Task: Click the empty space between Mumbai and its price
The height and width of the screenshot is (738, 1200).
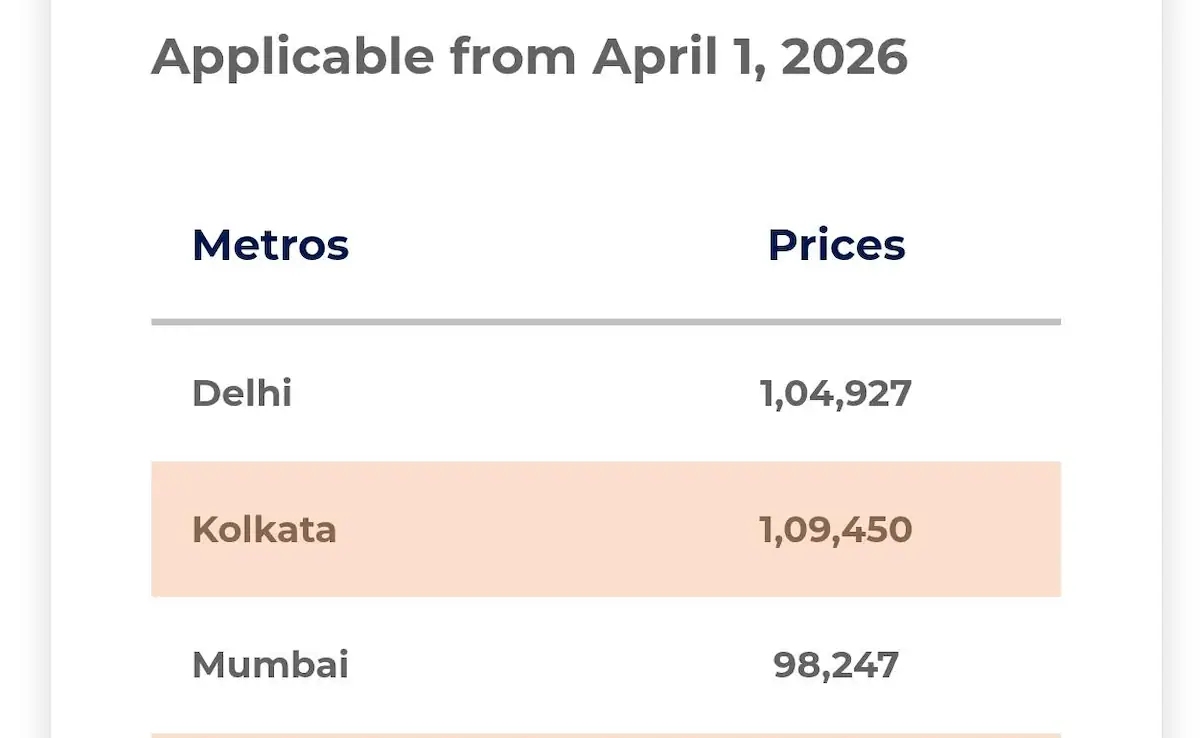Action: pyautogui.click(x=560, y=665)
